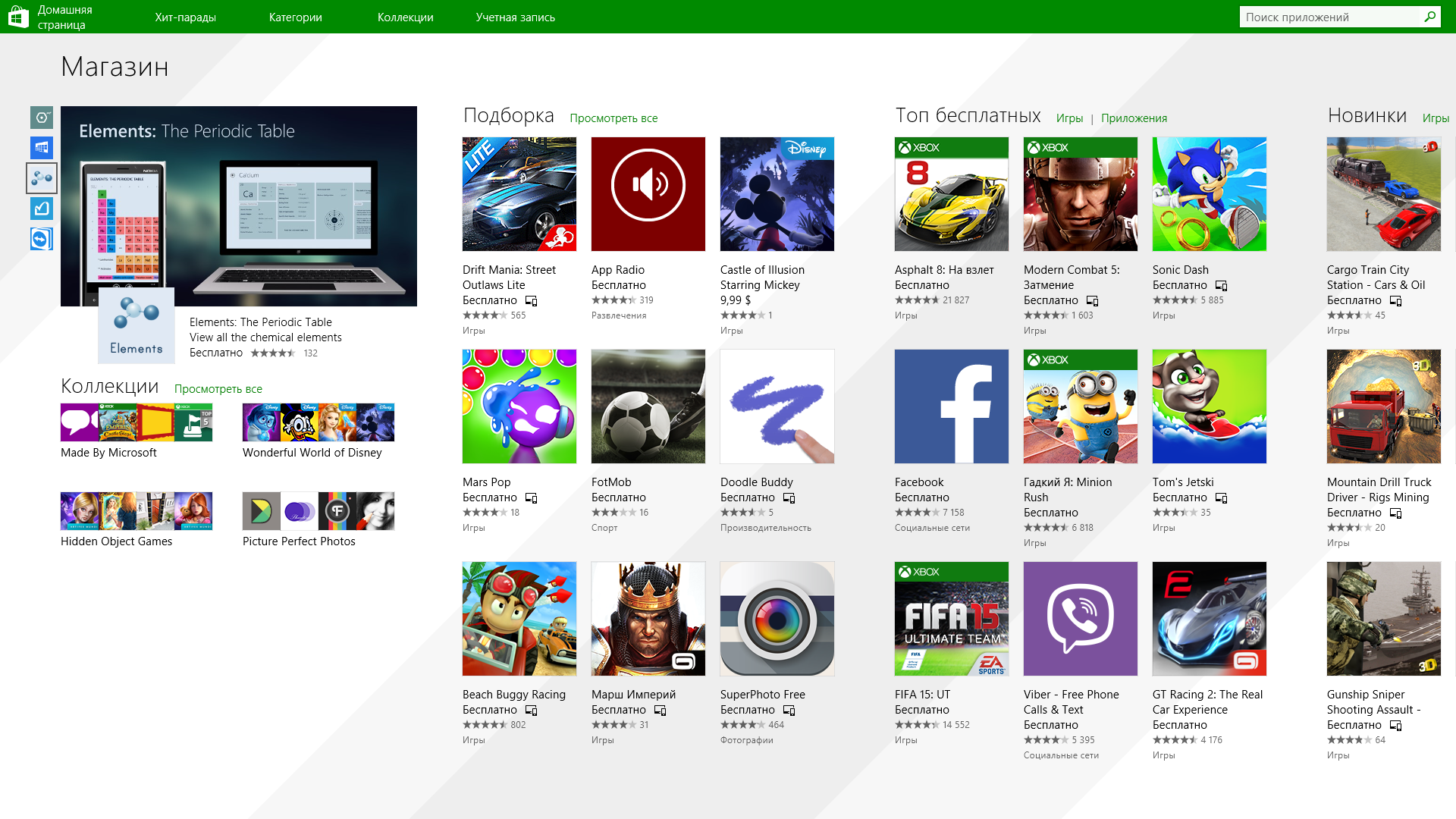Image resolution: width=1456 pixels, height=819 pixels.
Task: Open Drift Mania Street Outlaws Lite app icon
Action: pyautogui.click(x=519, y=194)
